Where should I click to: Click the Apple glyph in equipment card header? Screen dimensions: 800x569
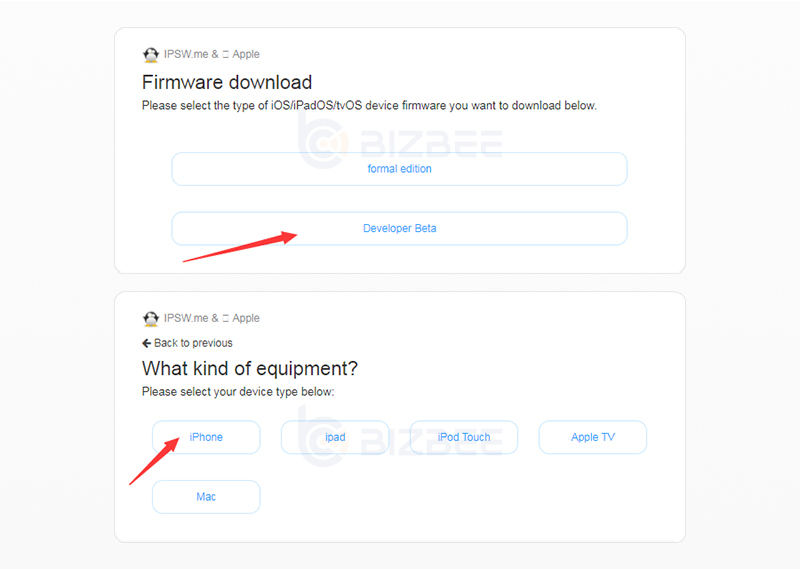pyautogui.click(x=226, y=318)
